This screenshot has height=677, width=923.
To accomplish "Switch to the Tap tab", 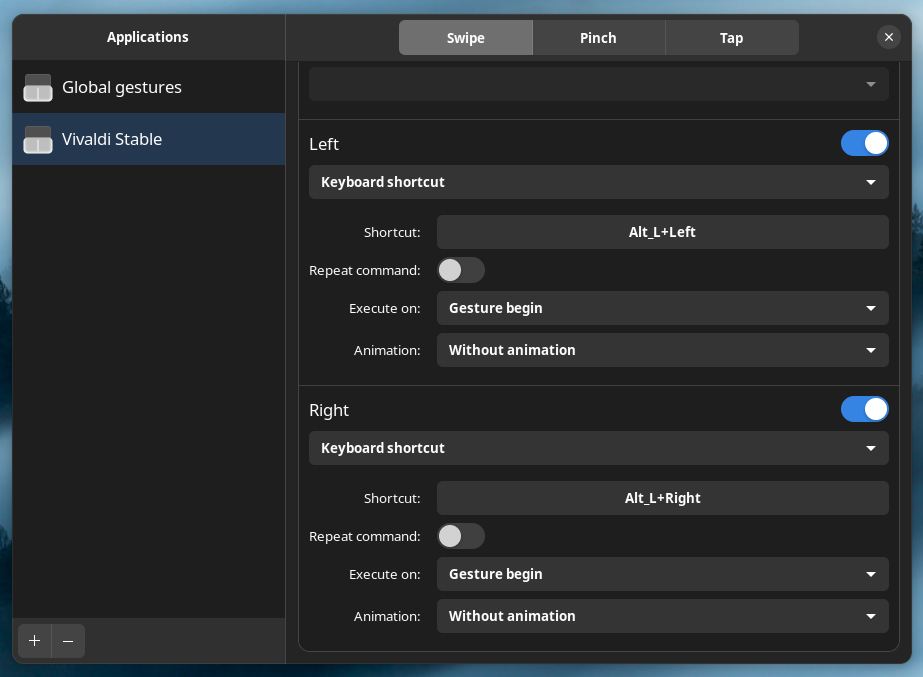I will click(x=731, y=37).
